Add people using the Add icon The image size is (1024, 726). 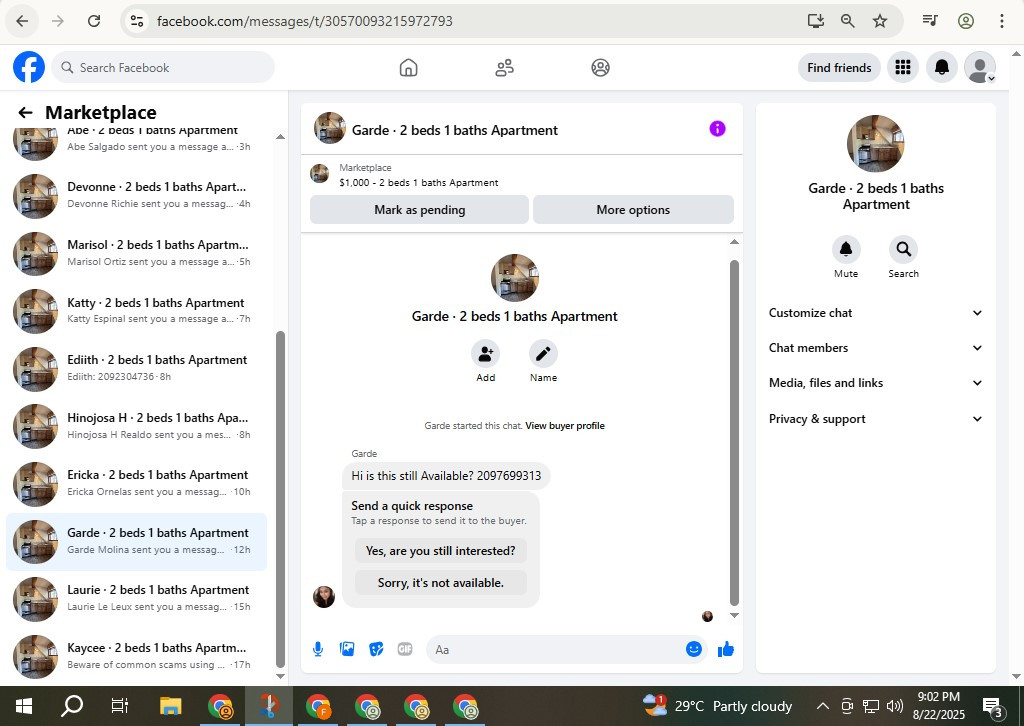coord(485,354)
